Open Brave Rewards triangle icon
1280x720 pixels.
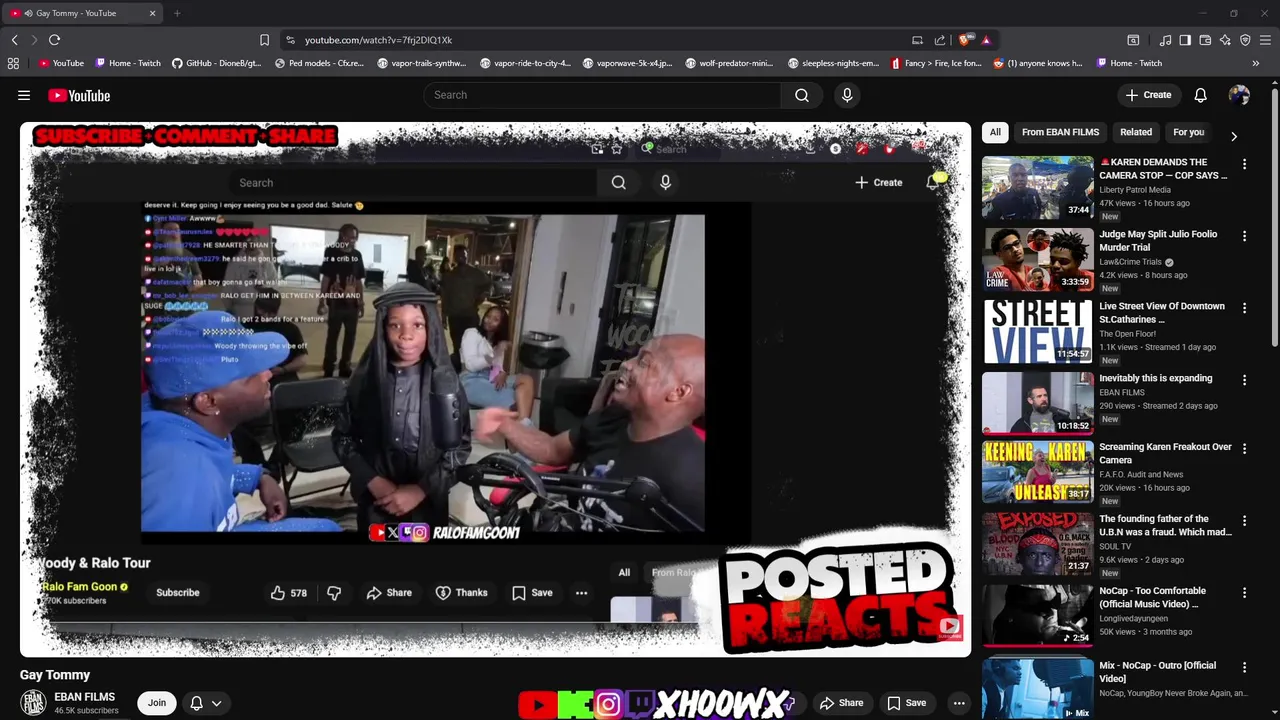(986, 40)
